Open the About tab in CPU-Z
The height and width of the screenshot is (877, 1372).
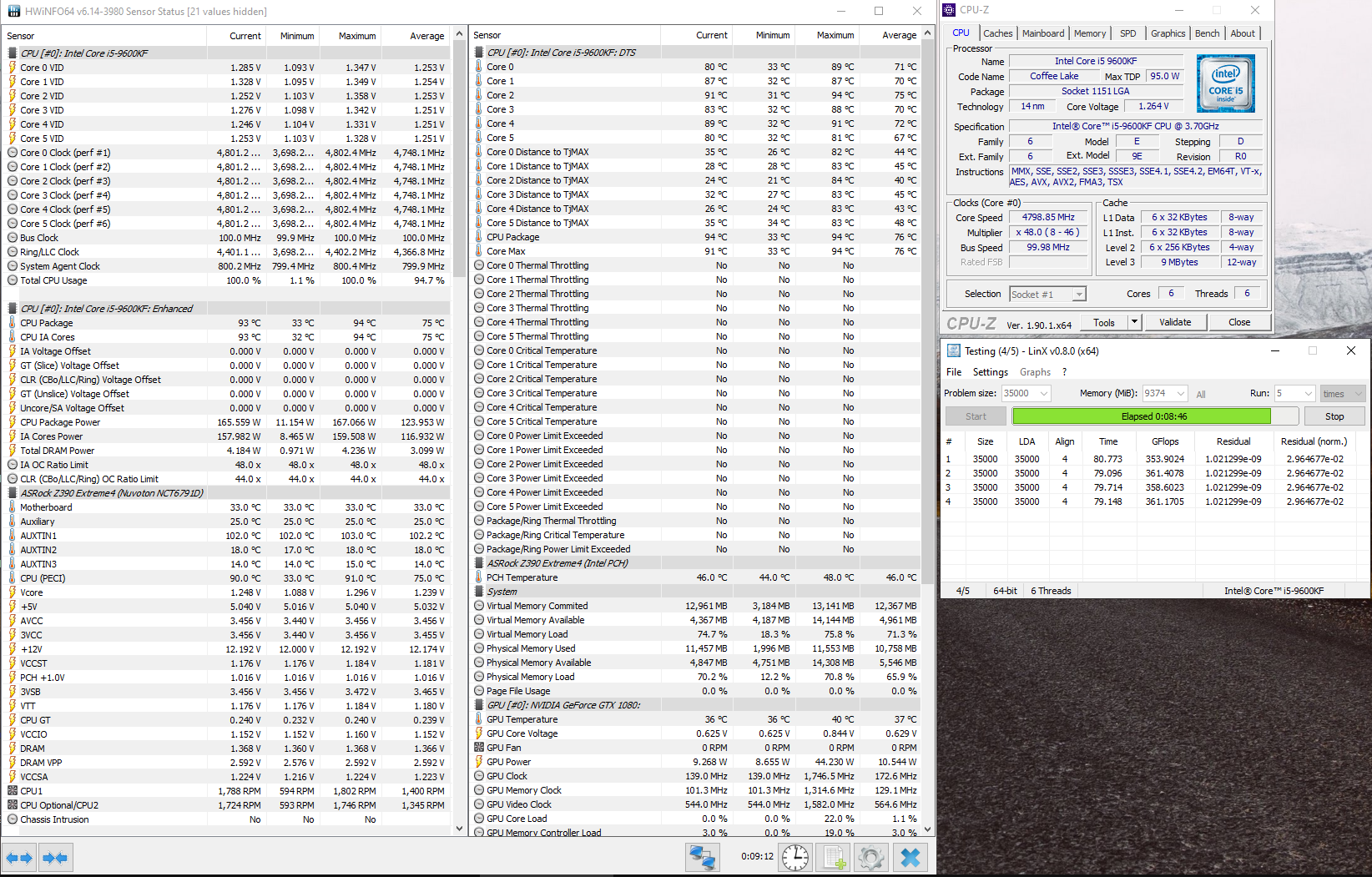(1243, 33)
